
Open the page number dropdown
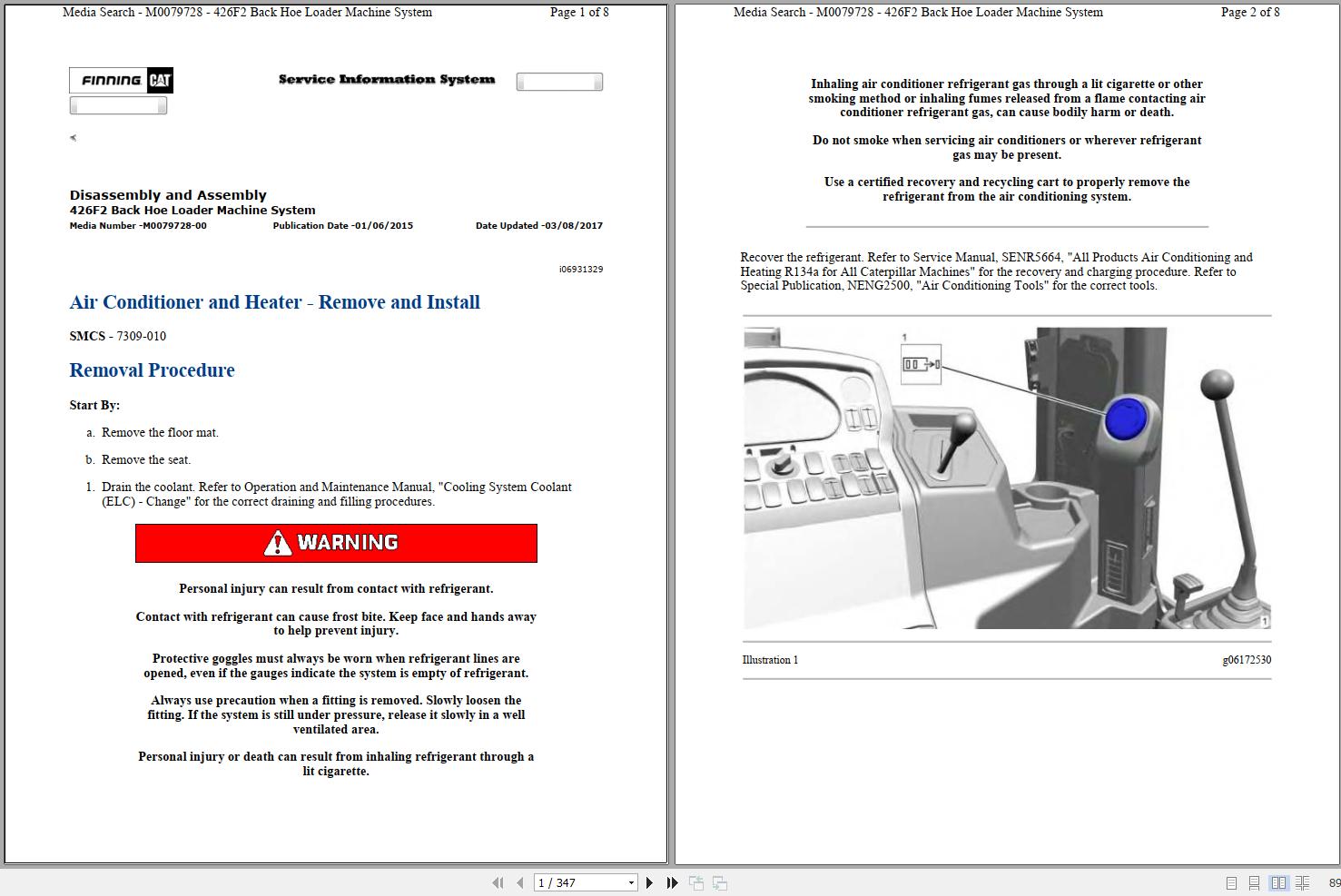(x=631, y=881)
